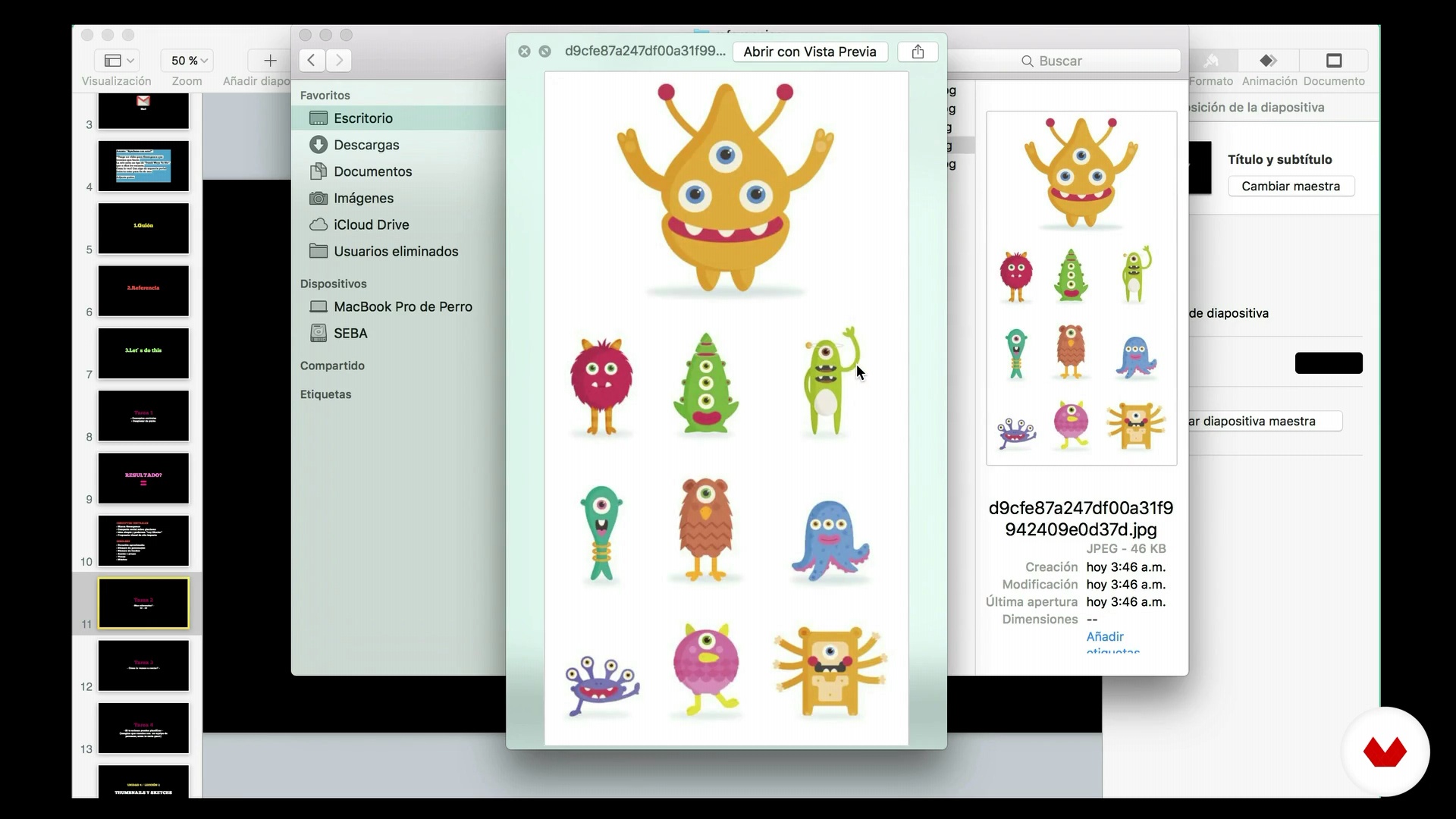
Task: Click Añadir etiquetas link
Action: (x=1112, y=643)
